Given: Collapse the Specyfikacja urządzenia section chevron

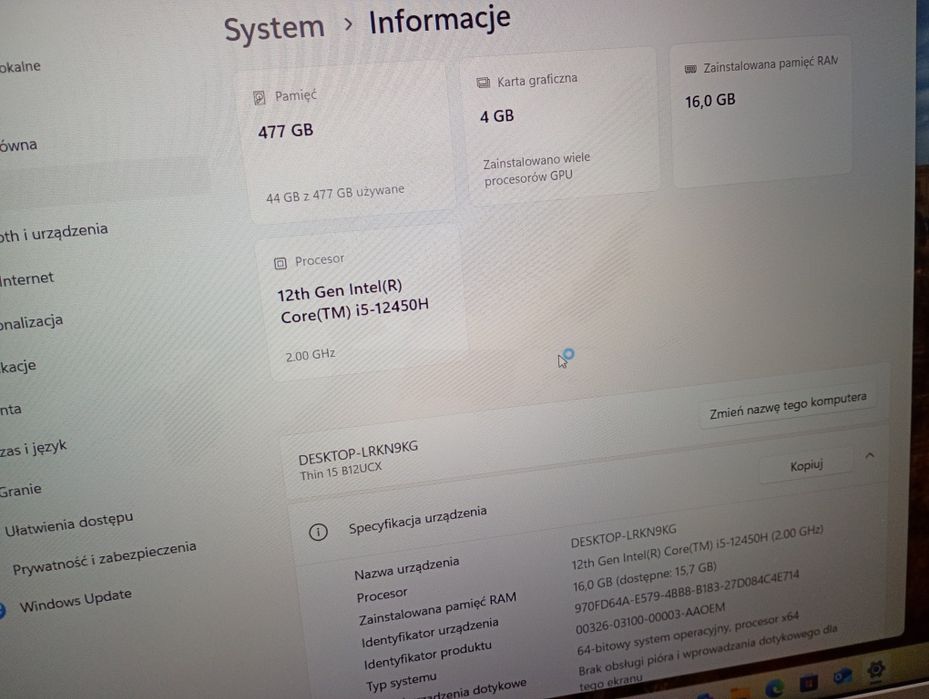Looking at the screenshot, I should 870,456.
